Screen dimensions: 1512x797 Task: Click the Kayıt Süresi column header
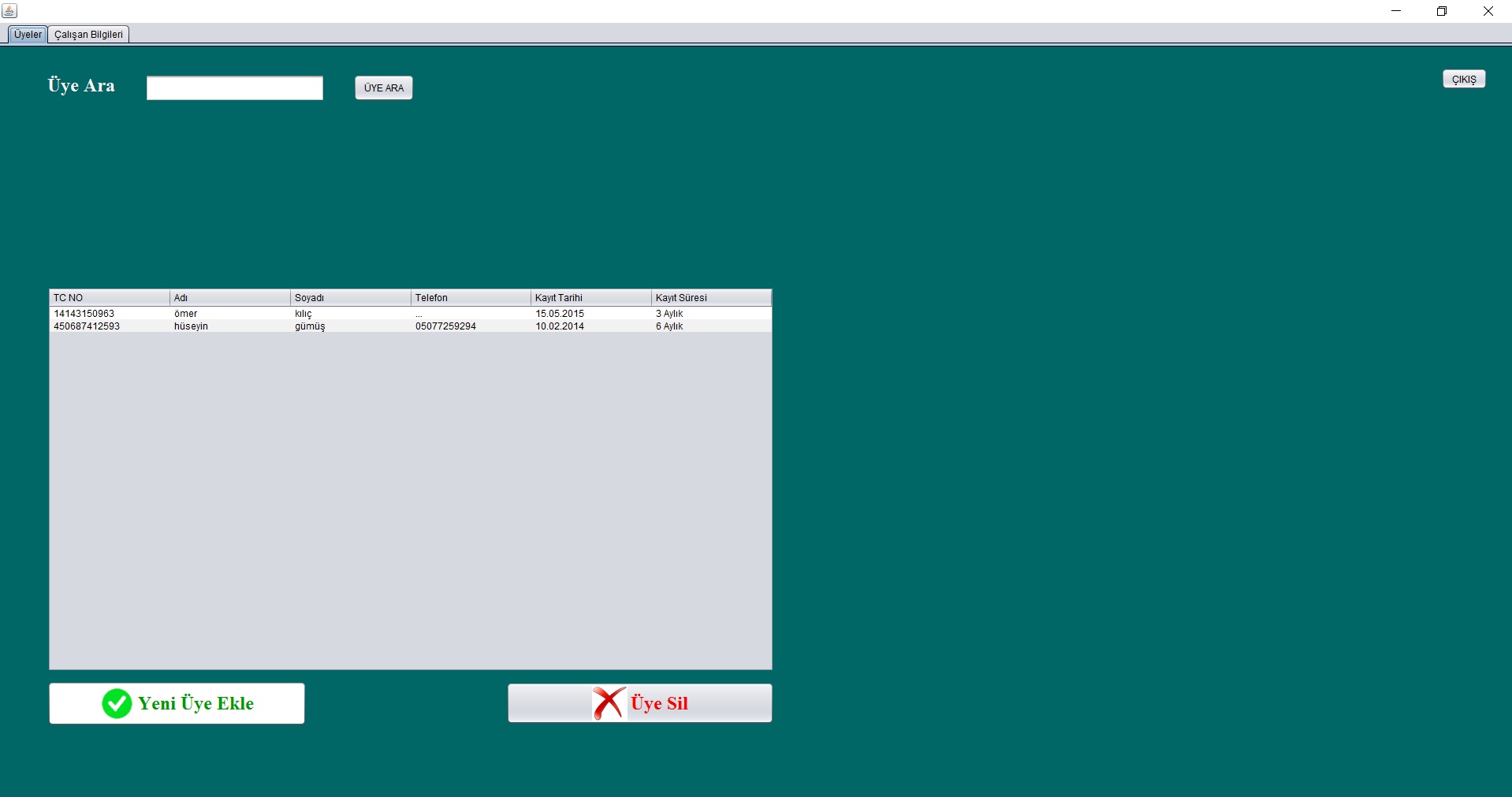(711, 298)
